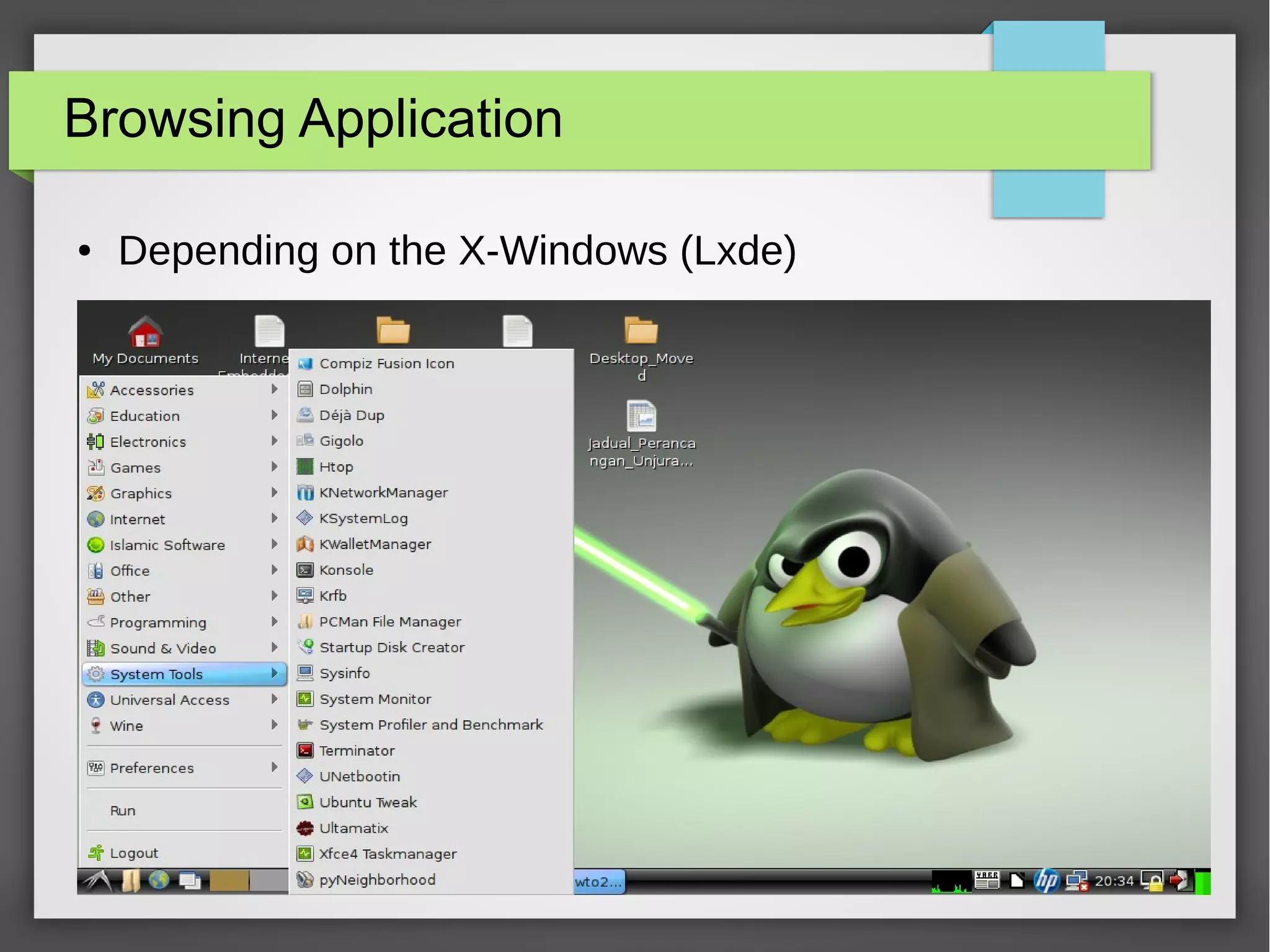This screenshot has width=1270, height=952.
Task: Expand the Accessories submenu
Action: pos(184,390)
